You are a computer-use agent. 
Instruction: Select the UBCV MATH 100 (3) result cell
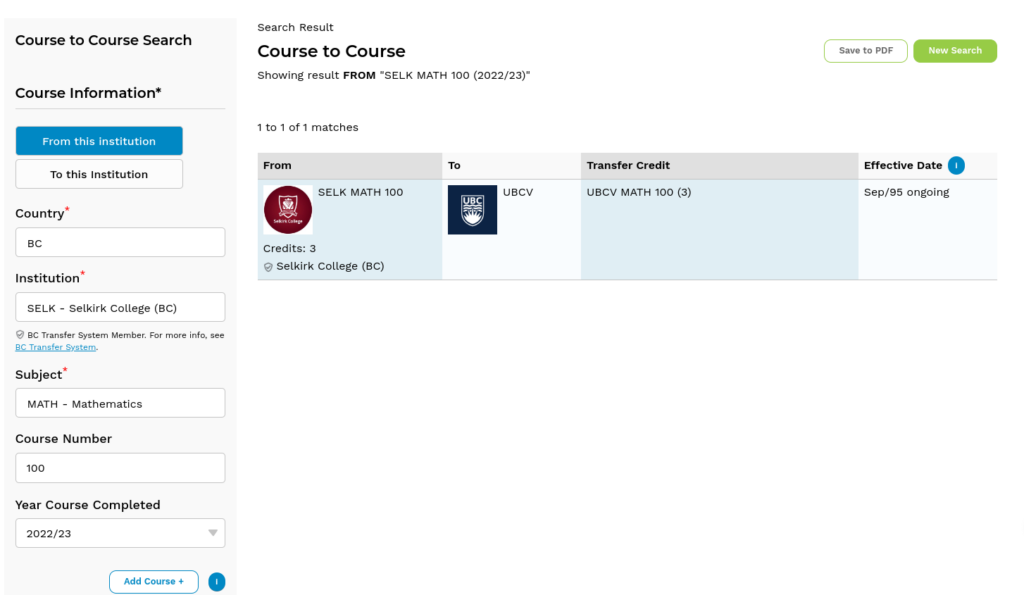pos(719,229)
